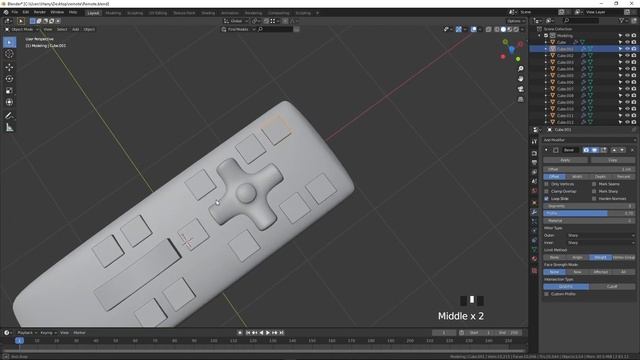Open the Object Mode dropdown
Screen dimensions: 640x360
(x=22, y=29)
